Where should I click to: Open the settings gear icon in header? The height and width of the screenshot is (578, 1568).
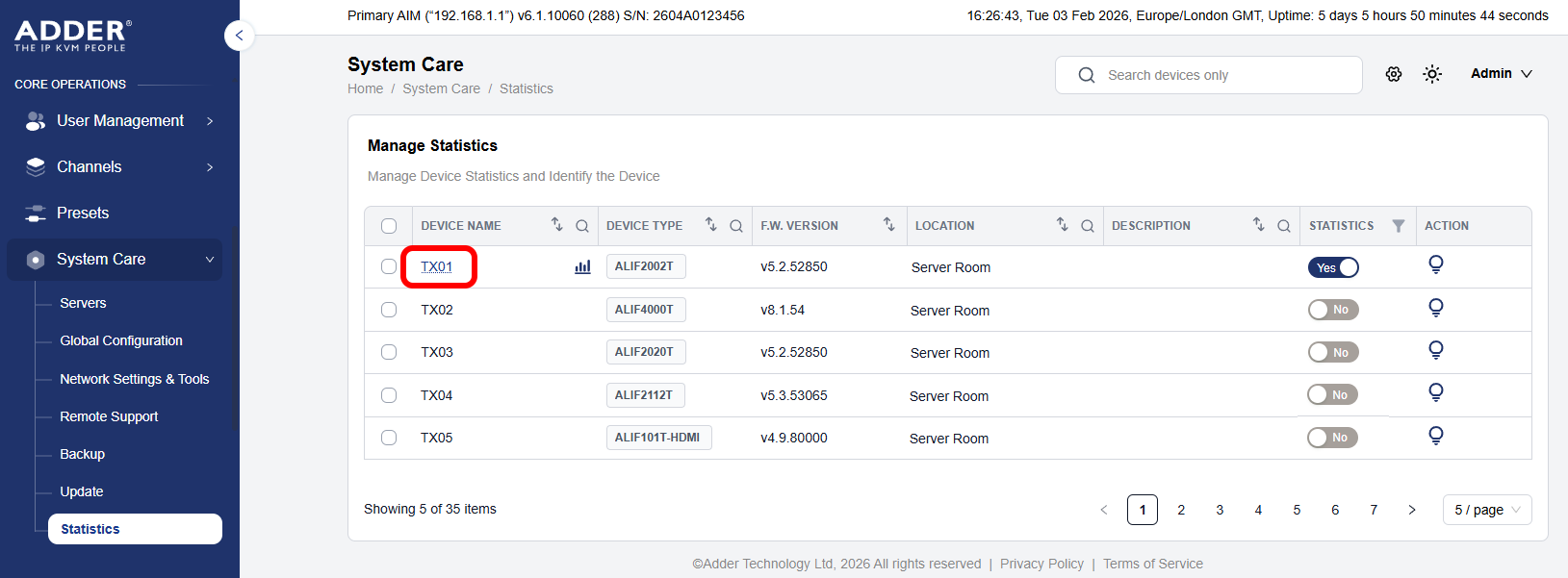tap(1393, 74)
